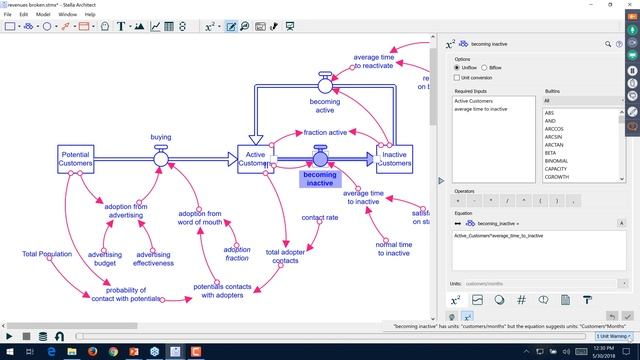
Task: Click the search icon in becoming inactive panel
Action: [608, 44]
